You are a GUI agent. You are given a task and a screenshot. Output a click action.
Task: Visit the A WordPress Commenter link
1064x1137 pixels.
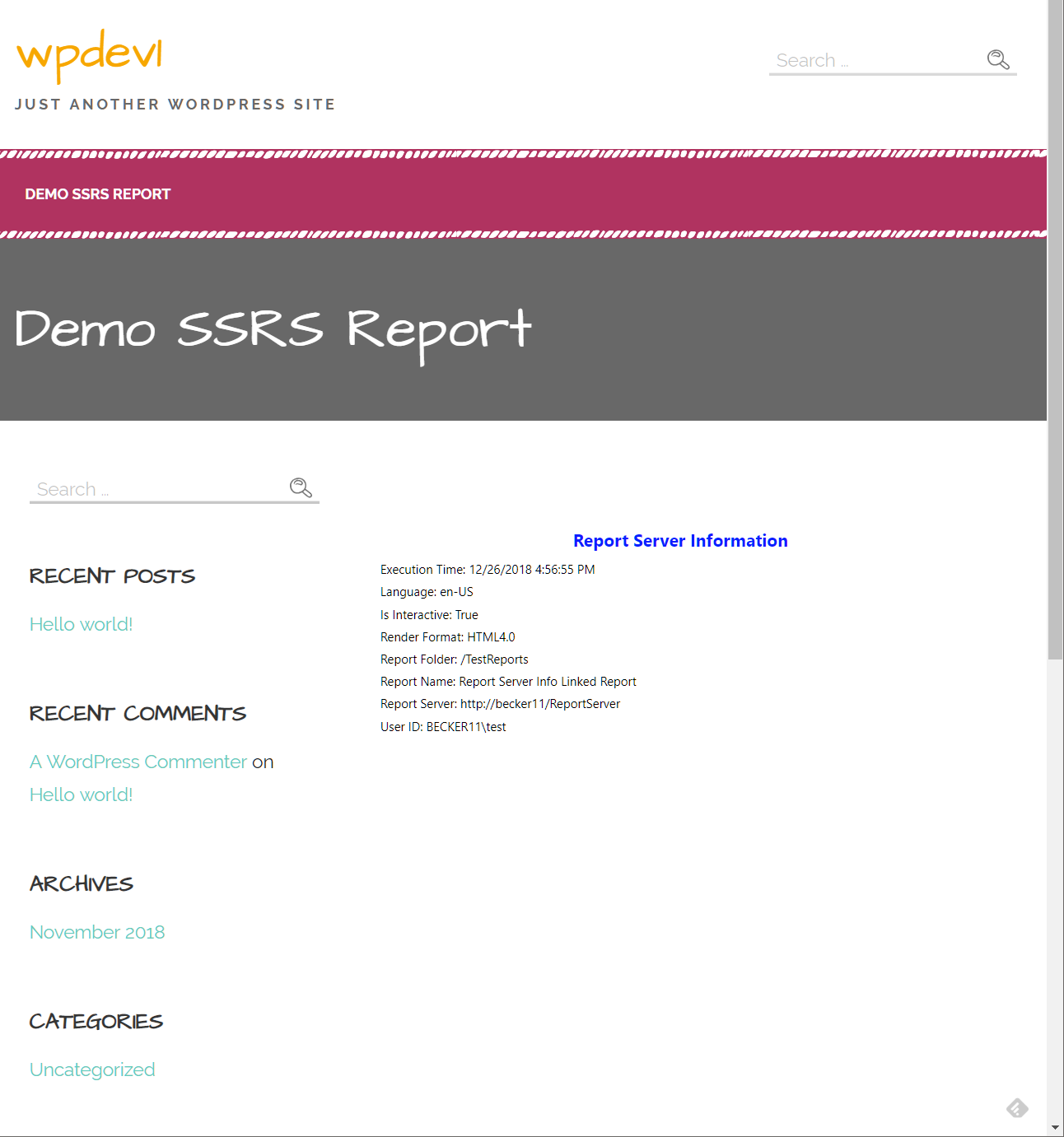point(138,762)
